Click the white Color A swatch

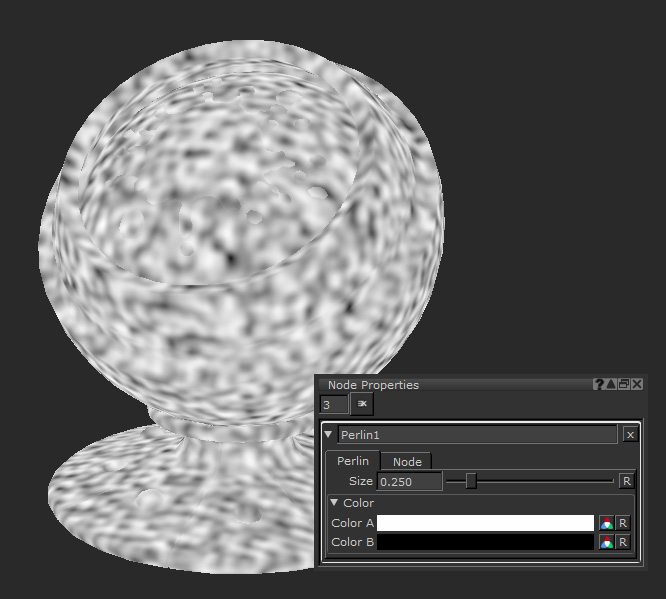coord(486,523)
